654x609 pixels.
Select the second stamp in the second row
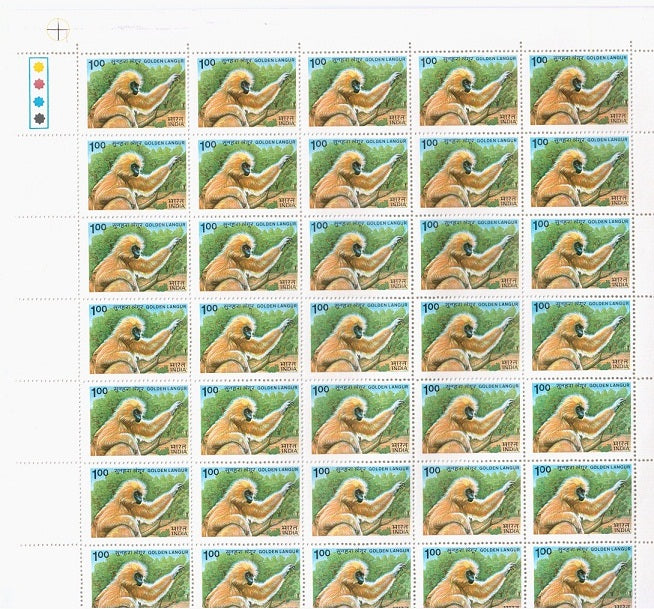point(247,173)
